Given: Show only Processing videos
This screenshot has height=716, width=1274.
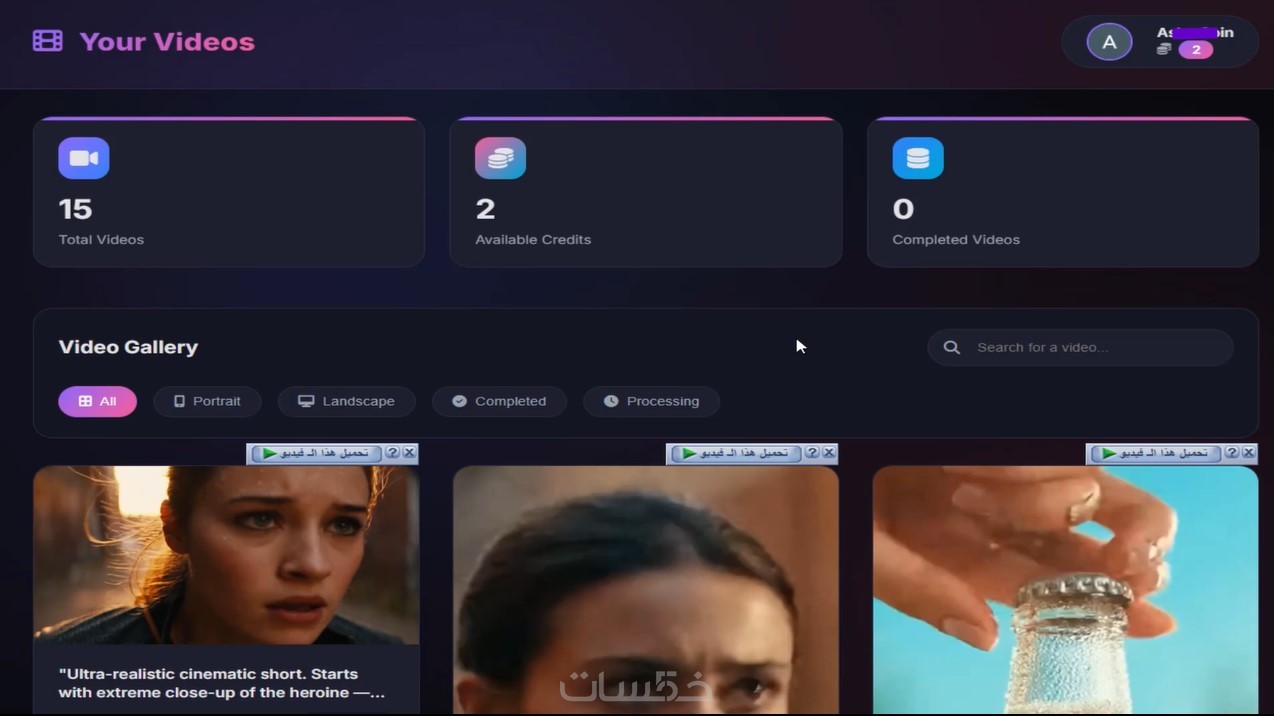Looking at the screenshot, I should [651, 401].
